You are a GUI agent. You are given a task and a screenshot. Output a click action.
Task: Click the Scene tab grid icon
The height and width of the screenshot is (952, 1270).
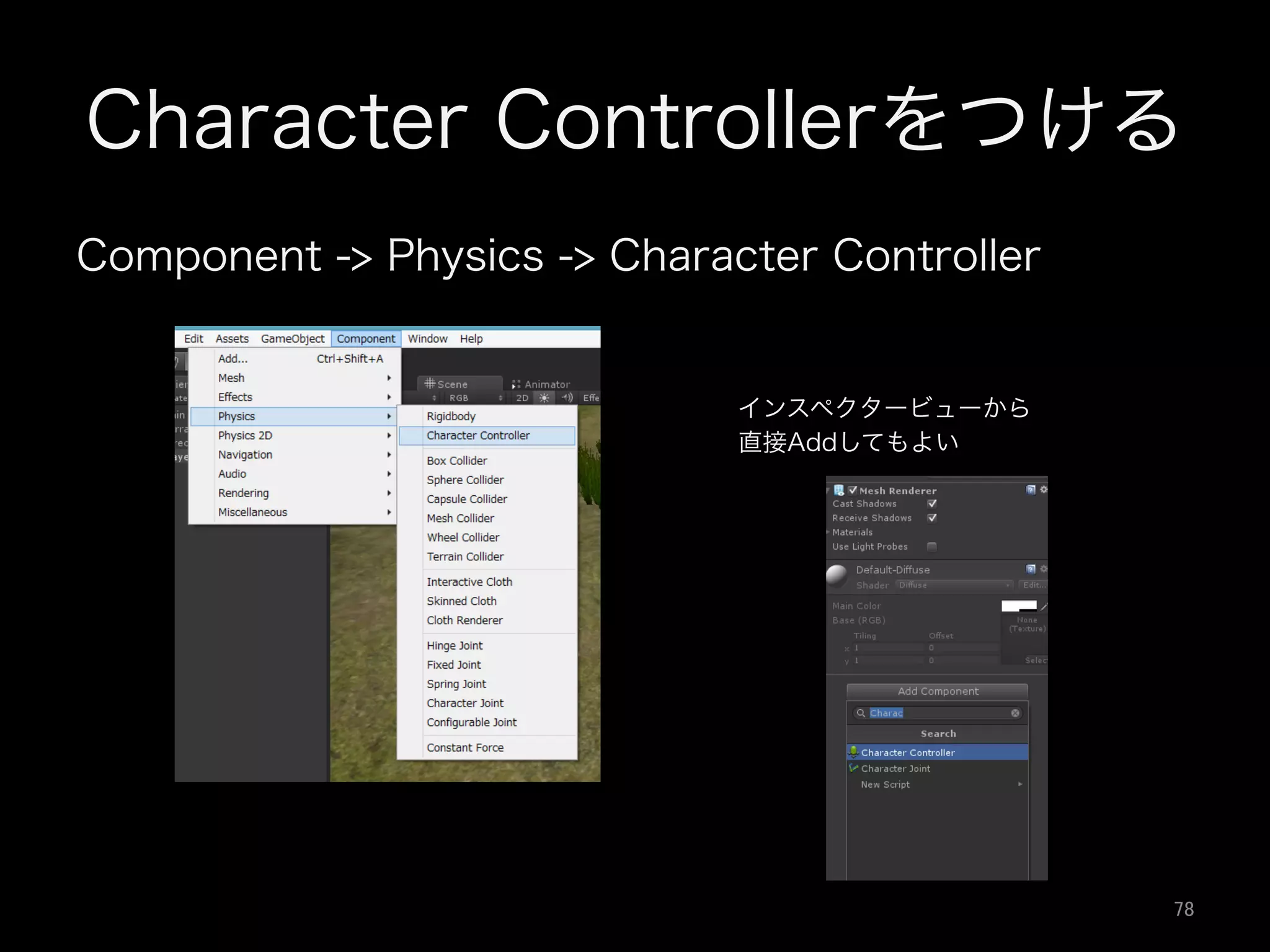coord(430,384)
